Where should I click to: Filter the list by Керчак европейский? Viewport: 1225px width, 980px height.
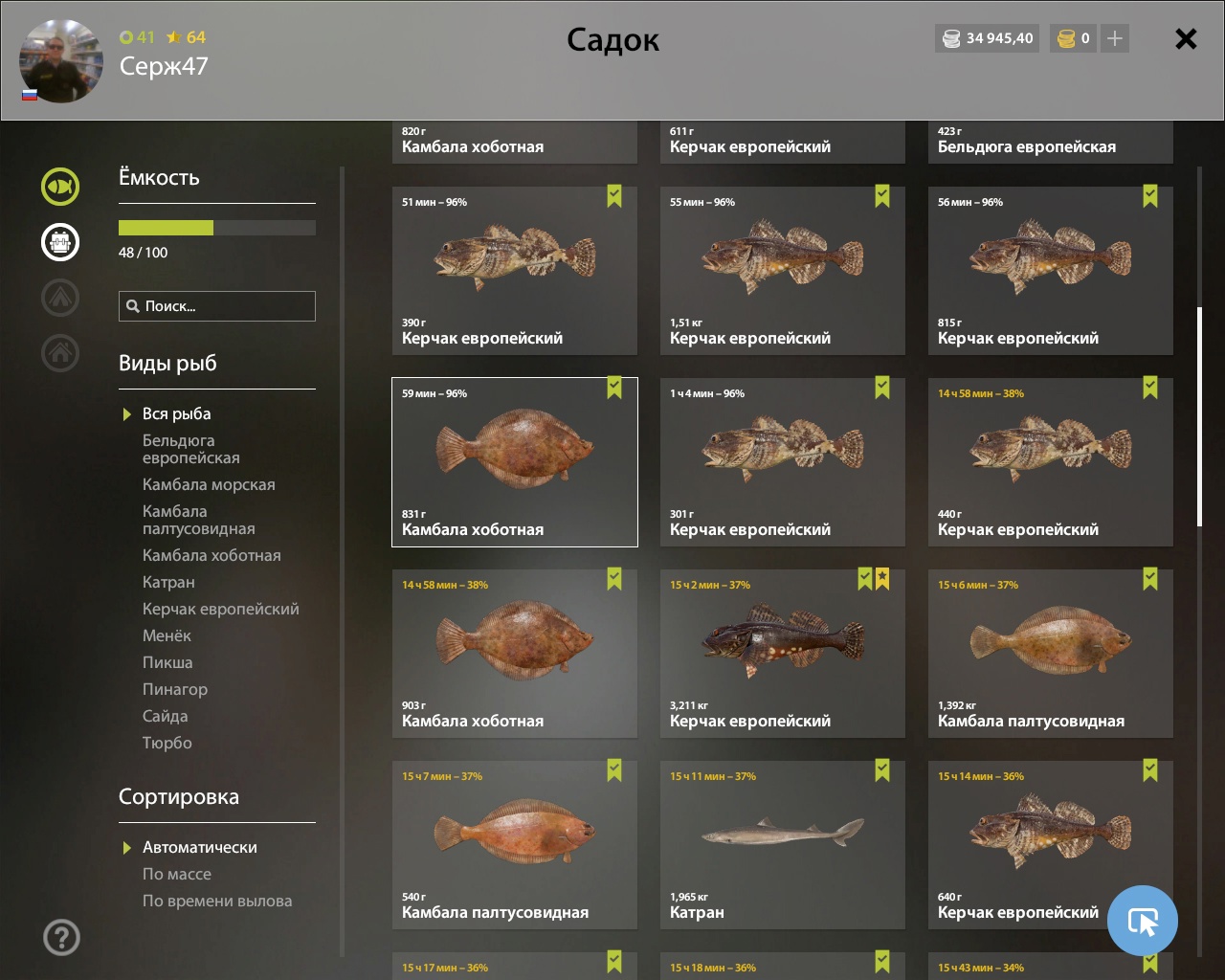pos(221,609)
